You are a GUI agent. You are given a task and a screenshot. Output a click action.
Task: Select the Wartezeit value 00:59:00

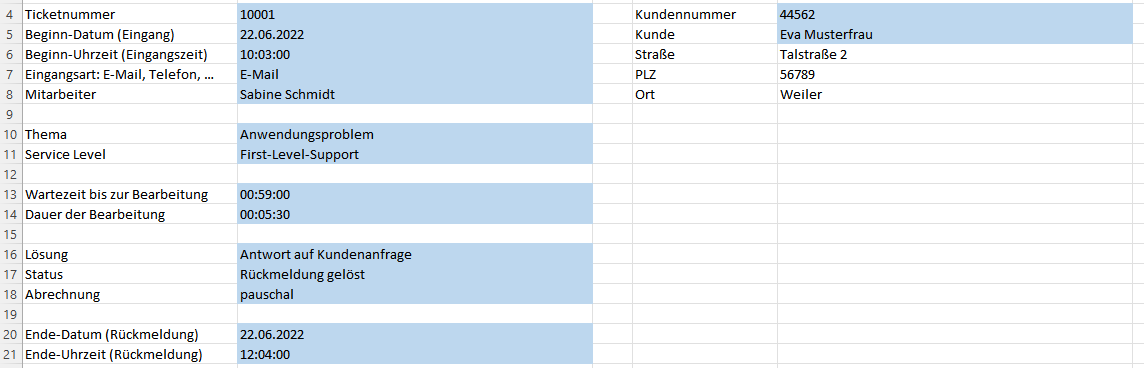tap(415, 194)
